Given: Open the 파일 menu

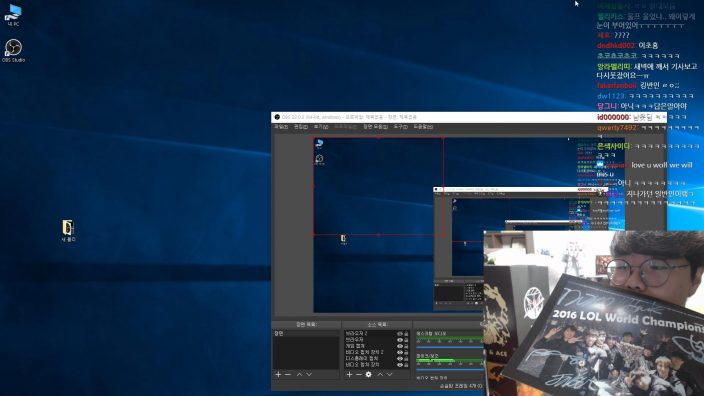Looking at the screenshot, I should (281, 127).
